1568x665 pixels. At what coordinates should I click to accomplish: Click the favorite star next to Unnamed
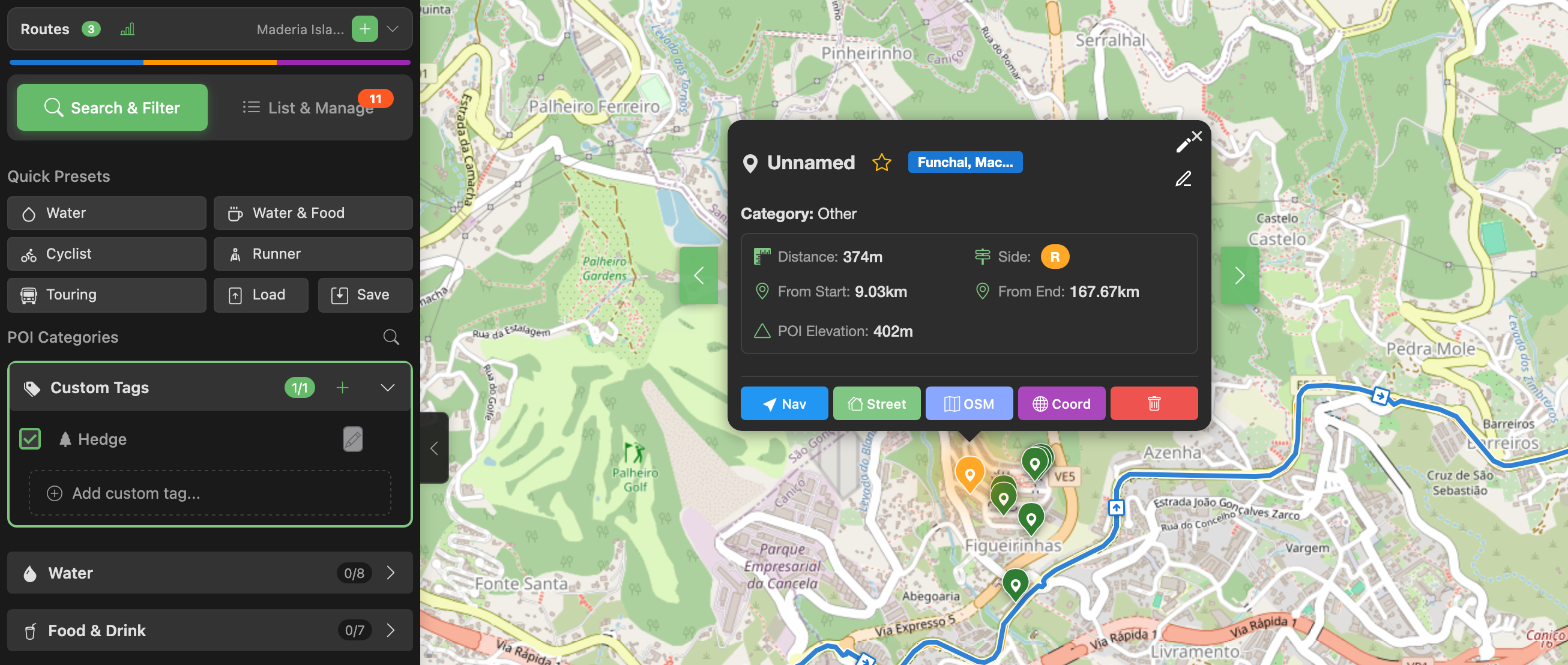pyautogui.click(x=881, y=163)
